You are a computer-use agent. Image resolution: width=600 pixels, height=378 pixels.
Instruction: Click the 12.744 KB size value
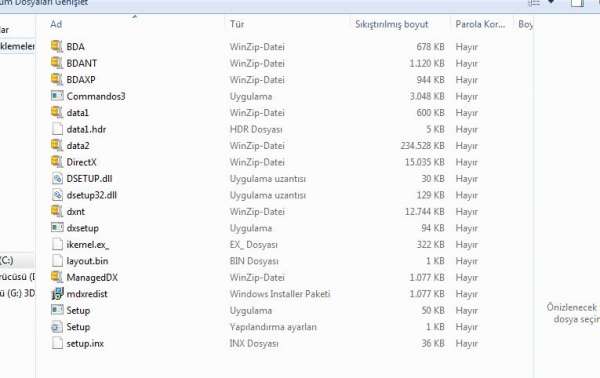[x=425, y=212]
